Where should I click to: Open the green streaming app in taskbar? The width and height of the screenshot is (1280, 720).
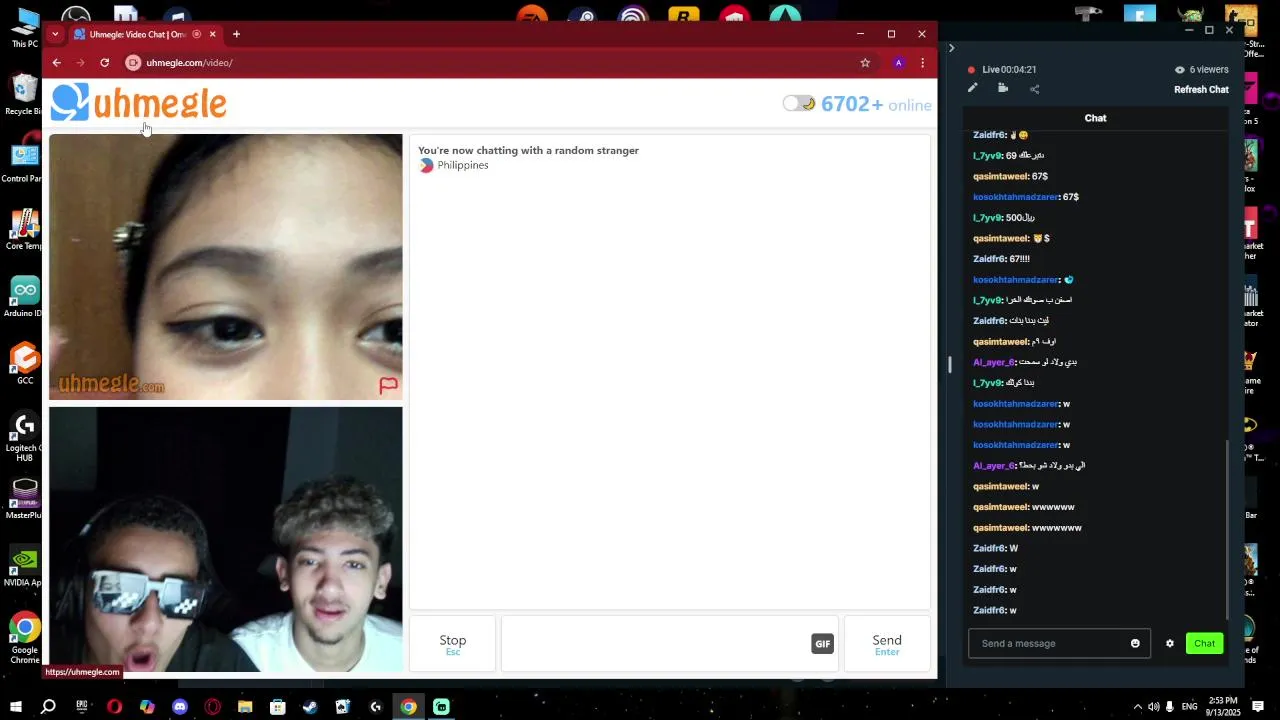click(441, 707)
